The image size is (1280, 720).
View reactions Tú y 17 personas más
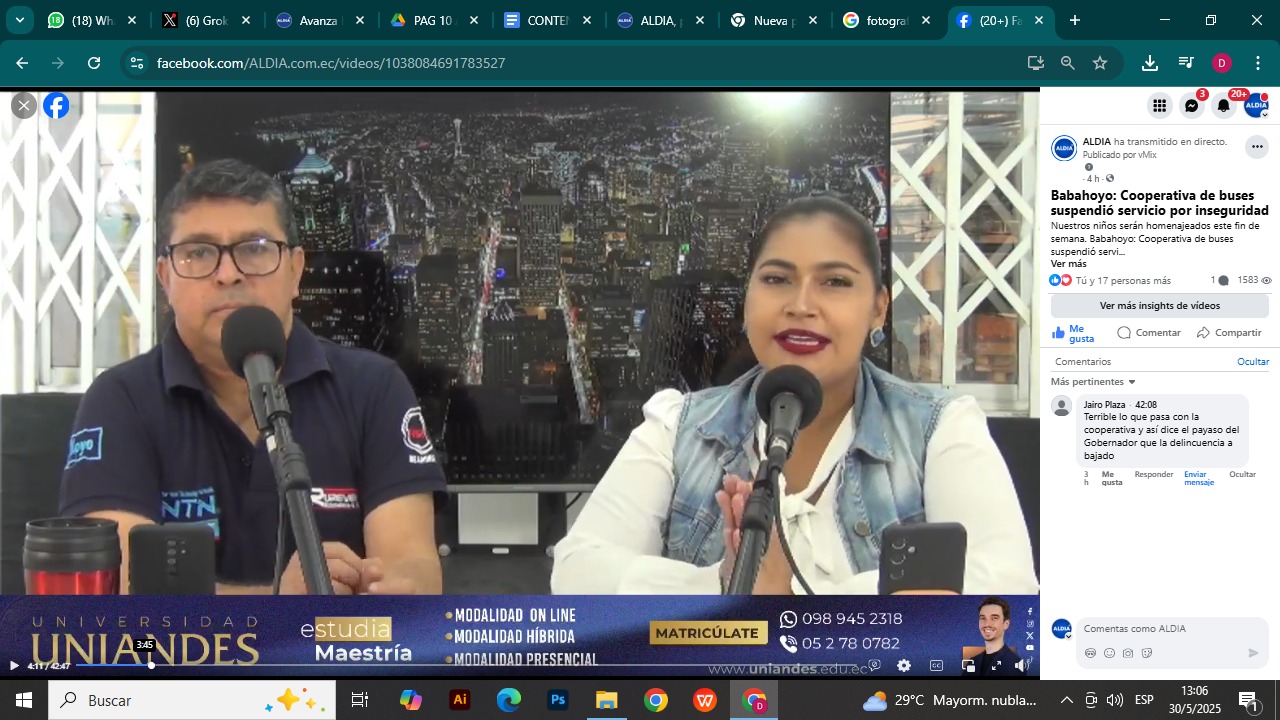pos(1123,281)
